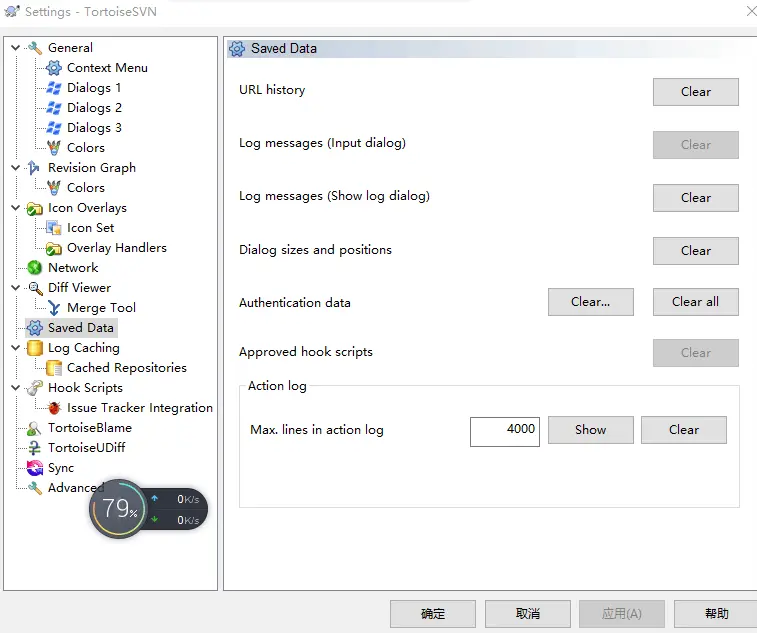Click the 79% network speed widget
The image size is (757, 633).
click(148, 509)
